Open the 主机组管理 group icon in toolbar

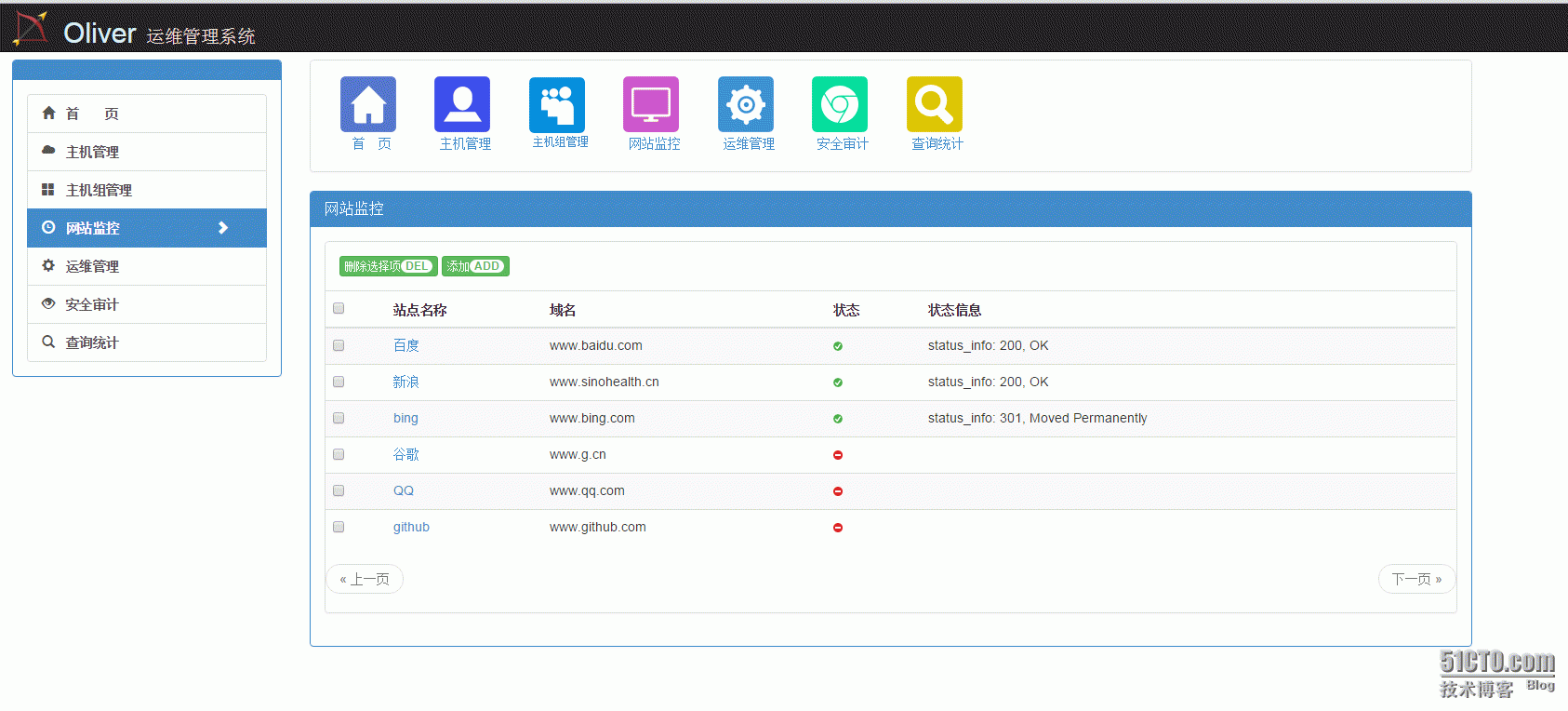pyautogui.click(x=557, y=104)
